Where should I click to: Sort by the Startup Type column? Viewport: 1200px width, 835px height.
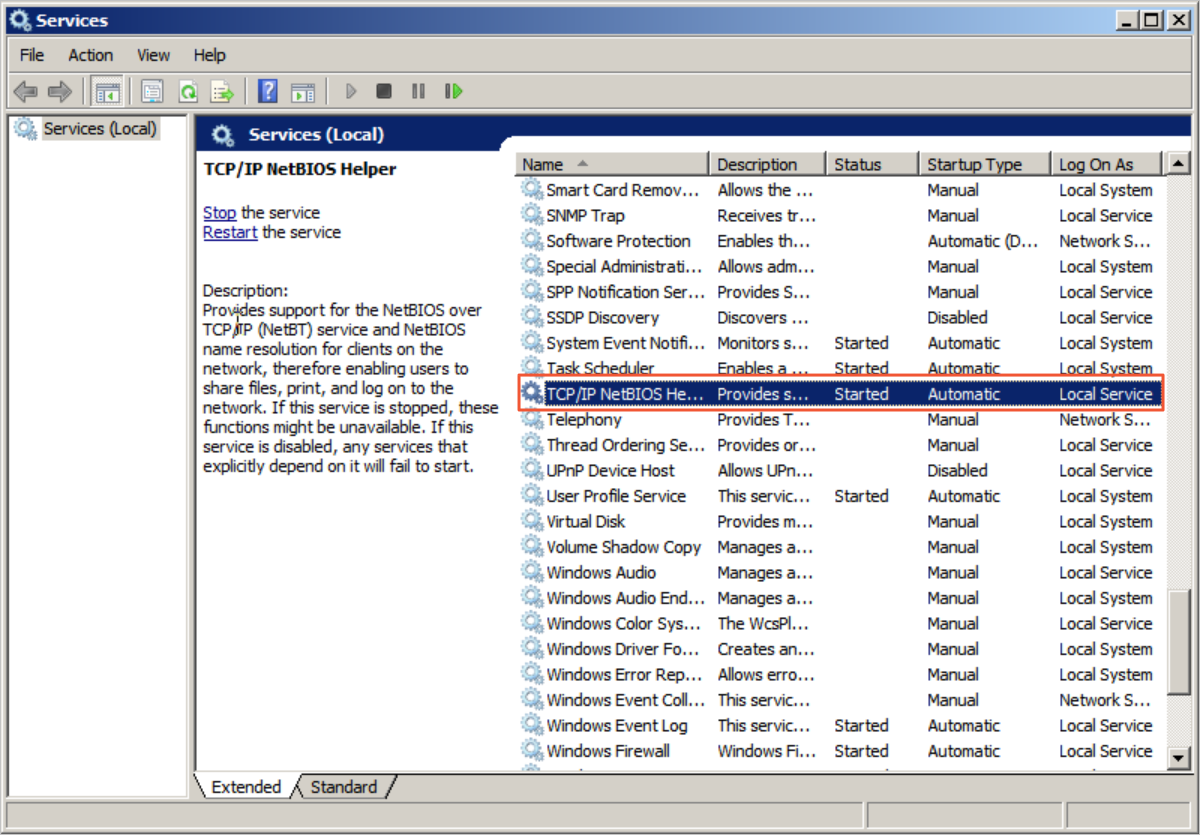tap(975, 163)
